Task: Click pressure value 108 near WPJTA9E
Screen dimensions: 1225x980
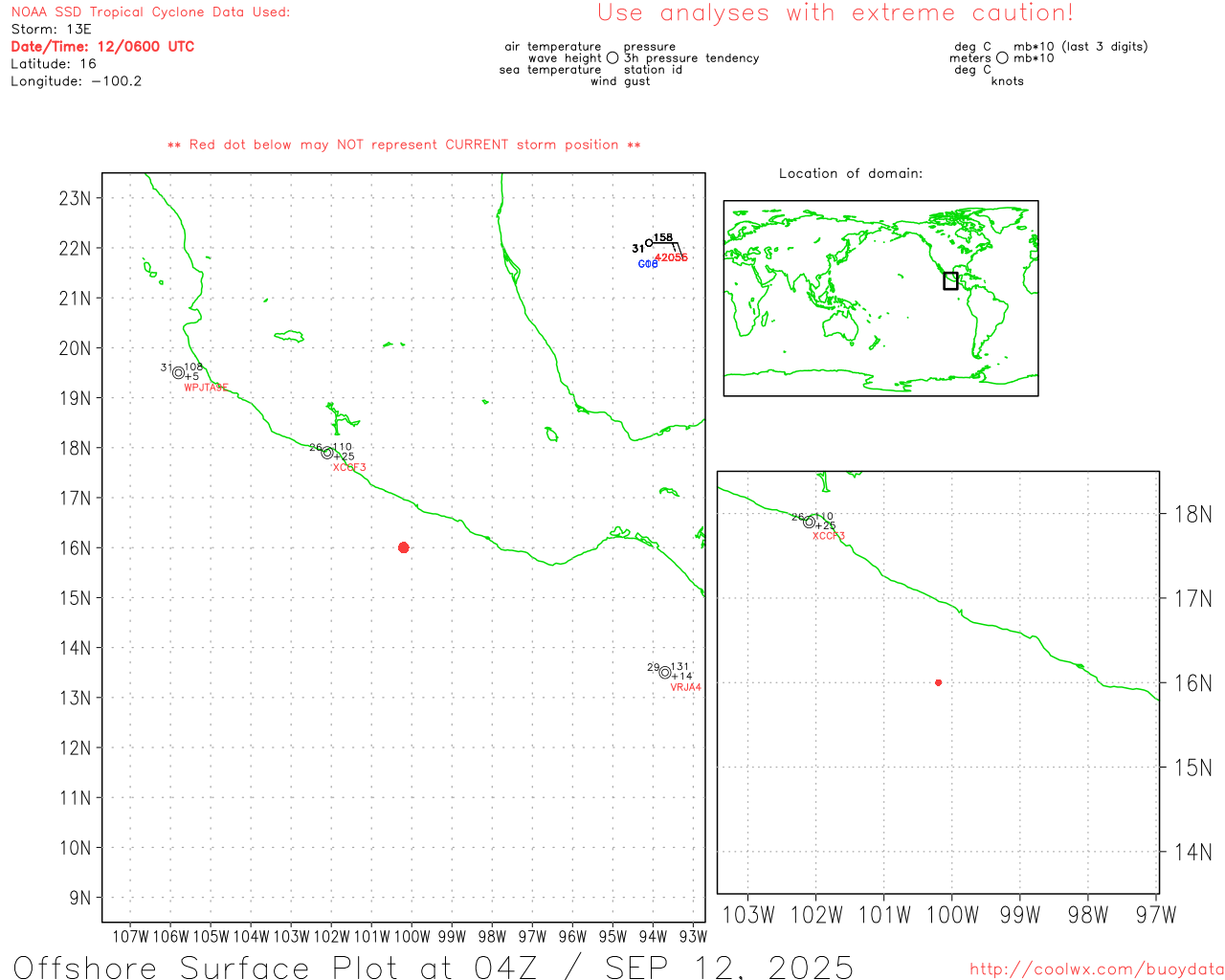Action: 193,367
